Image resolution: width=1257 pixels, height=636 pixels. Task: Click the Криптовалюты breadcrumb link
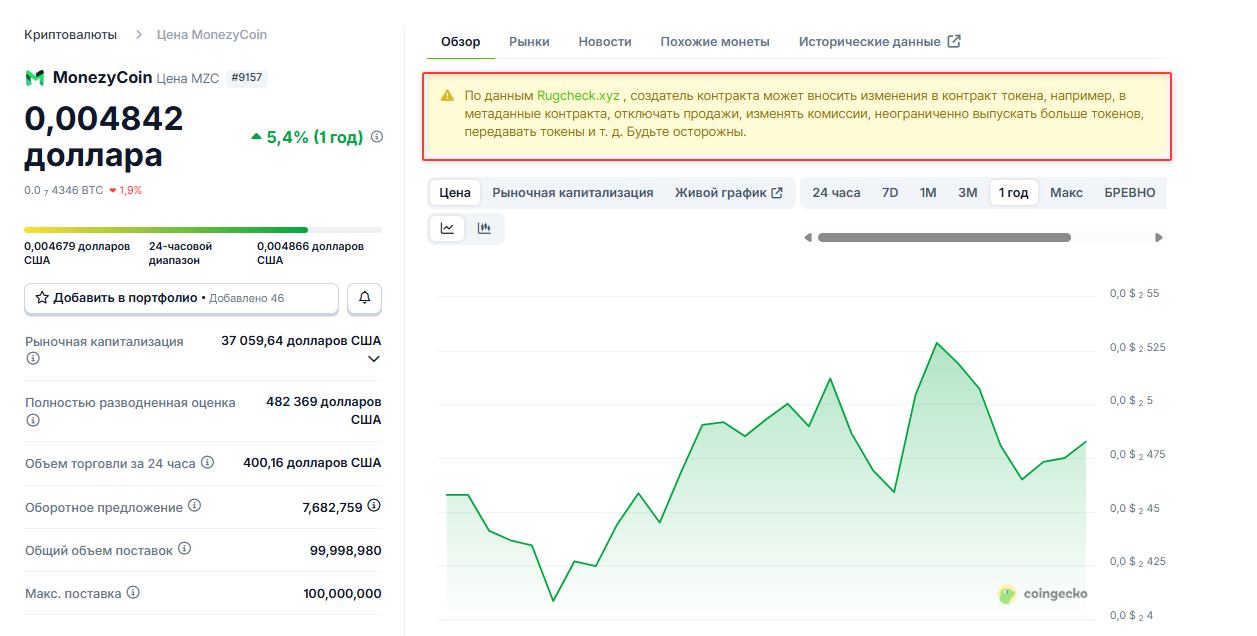(x=70, y=34)
